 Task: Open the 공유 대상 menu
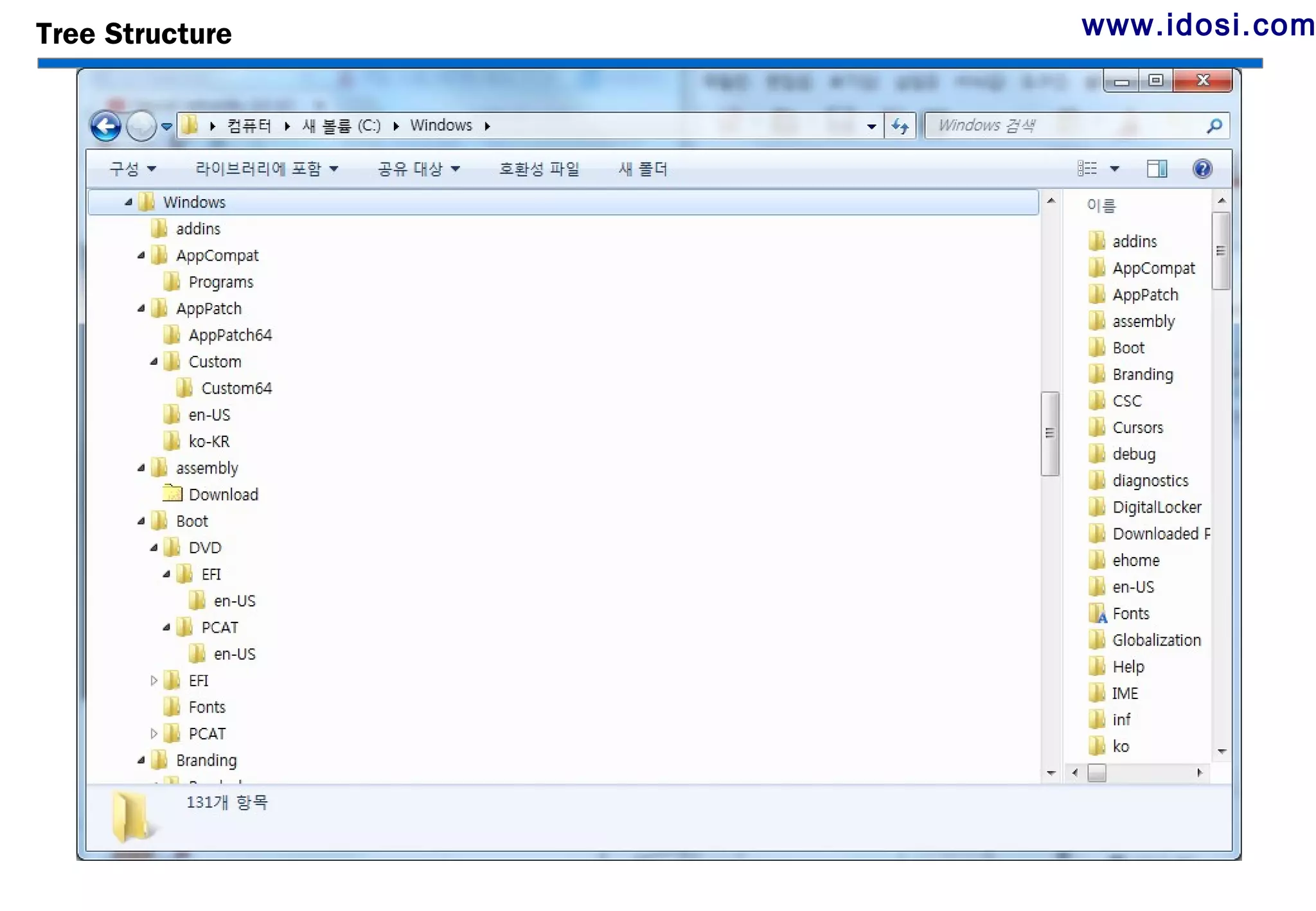click(419, 169)
